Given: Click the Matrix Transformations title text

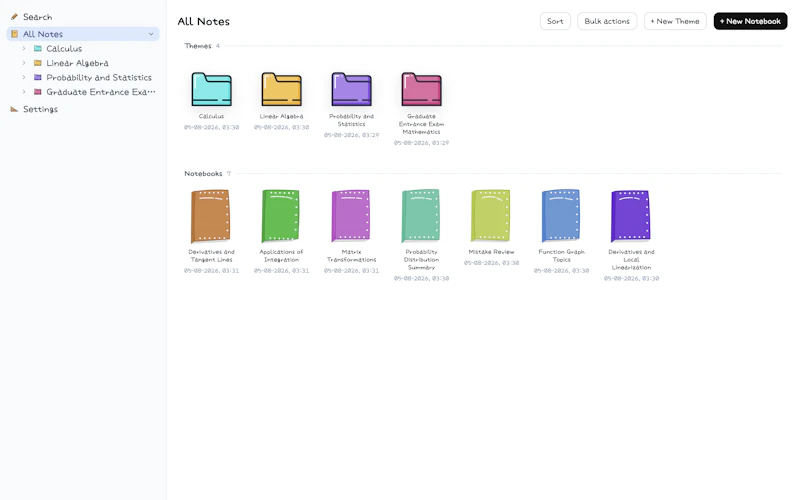Looking at the screenshot, I should click(x=351, y=256).
